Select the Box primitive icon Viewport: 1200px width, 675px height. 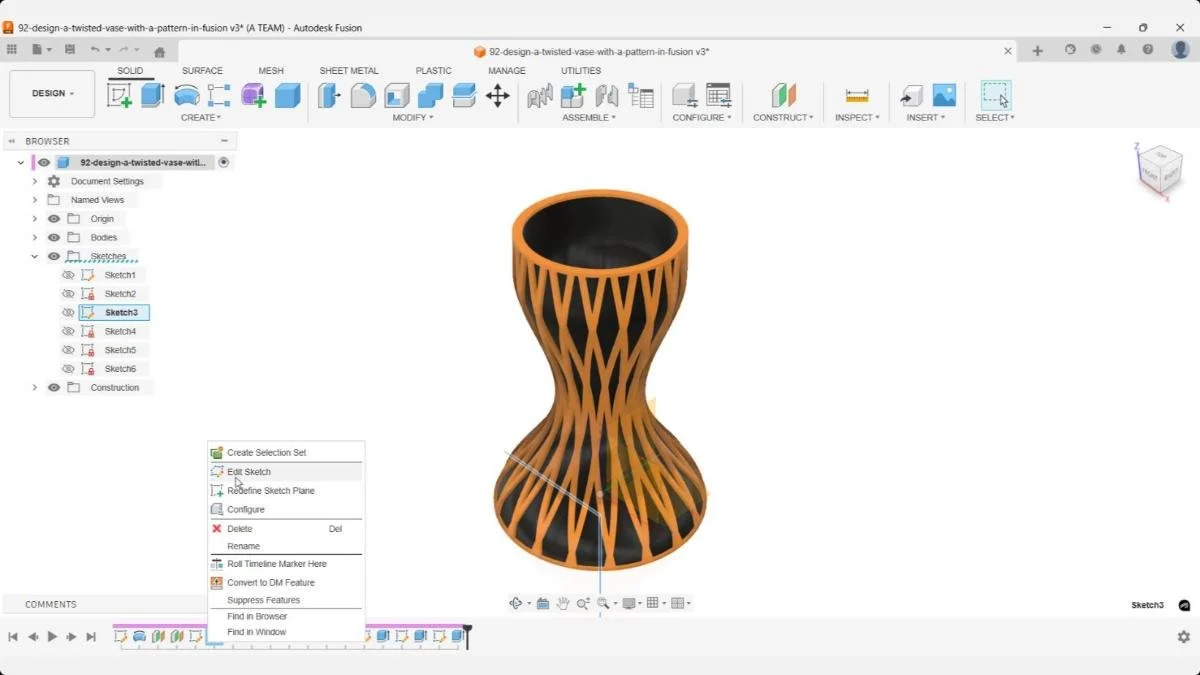coord(288,95)
